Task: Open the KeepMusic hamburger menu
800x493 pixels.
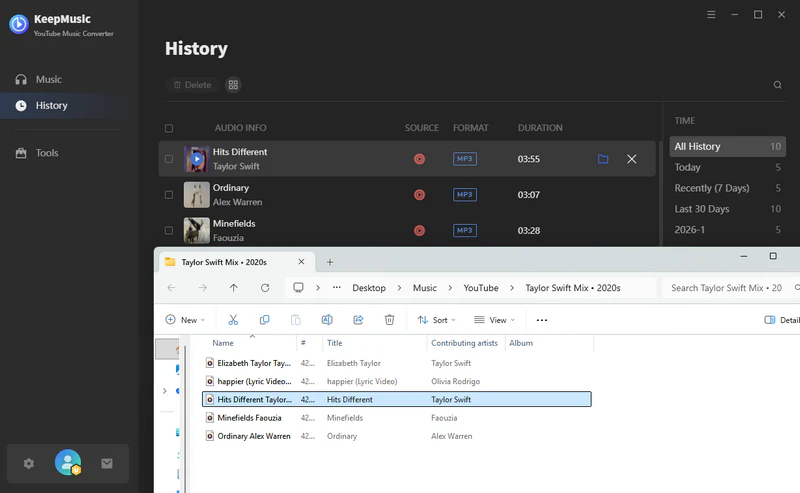Action: tap(711, 15)
